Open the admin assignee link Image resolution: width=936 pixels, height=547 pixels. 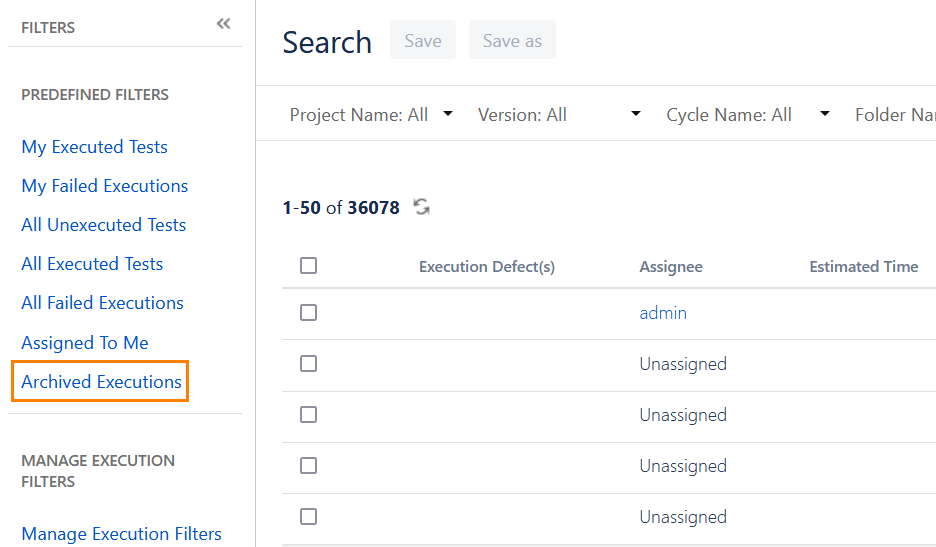pos(663,313)
